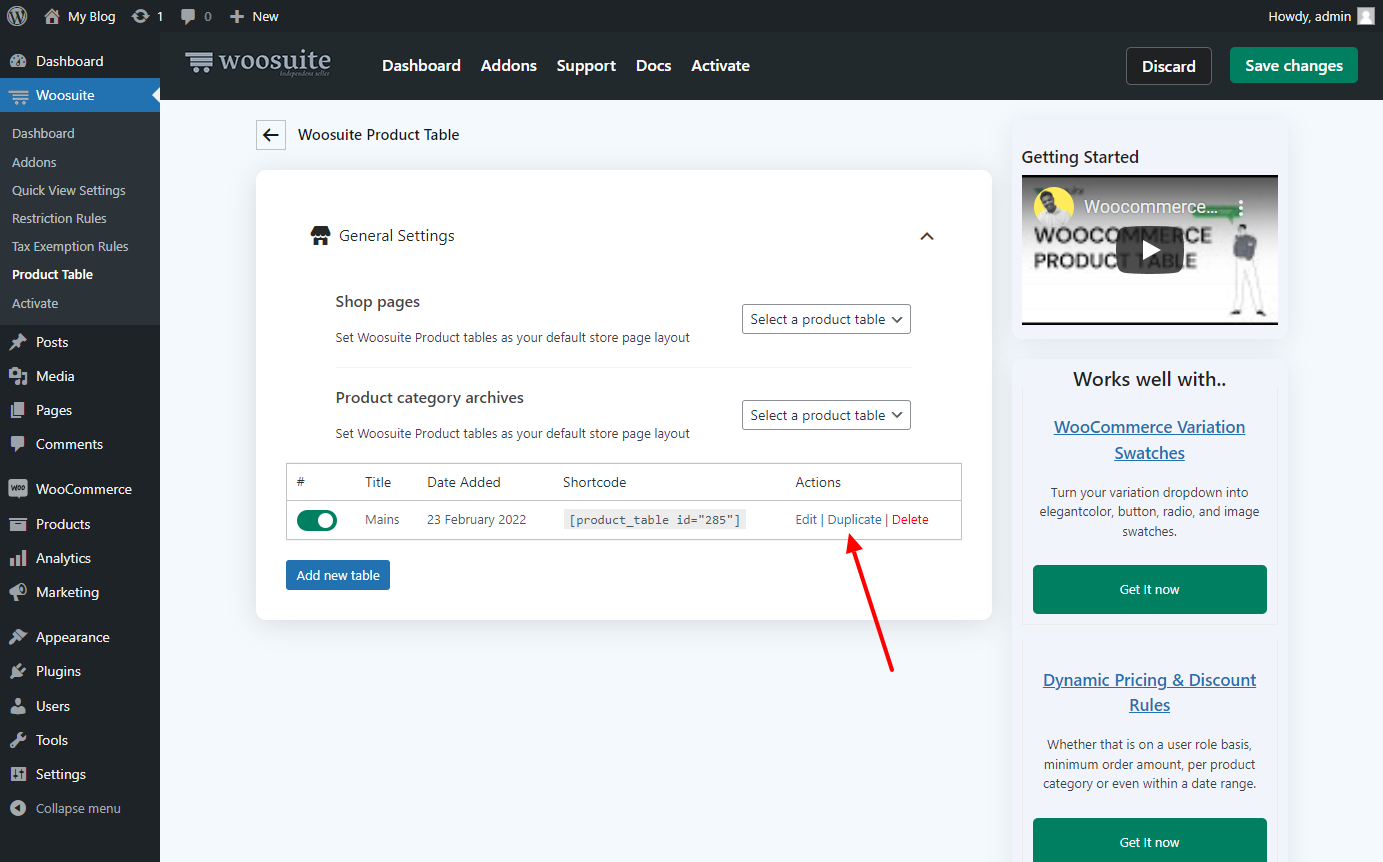The image size is (1383, 862).
Task: Click the Users person icon
Action: coord(18,706)
